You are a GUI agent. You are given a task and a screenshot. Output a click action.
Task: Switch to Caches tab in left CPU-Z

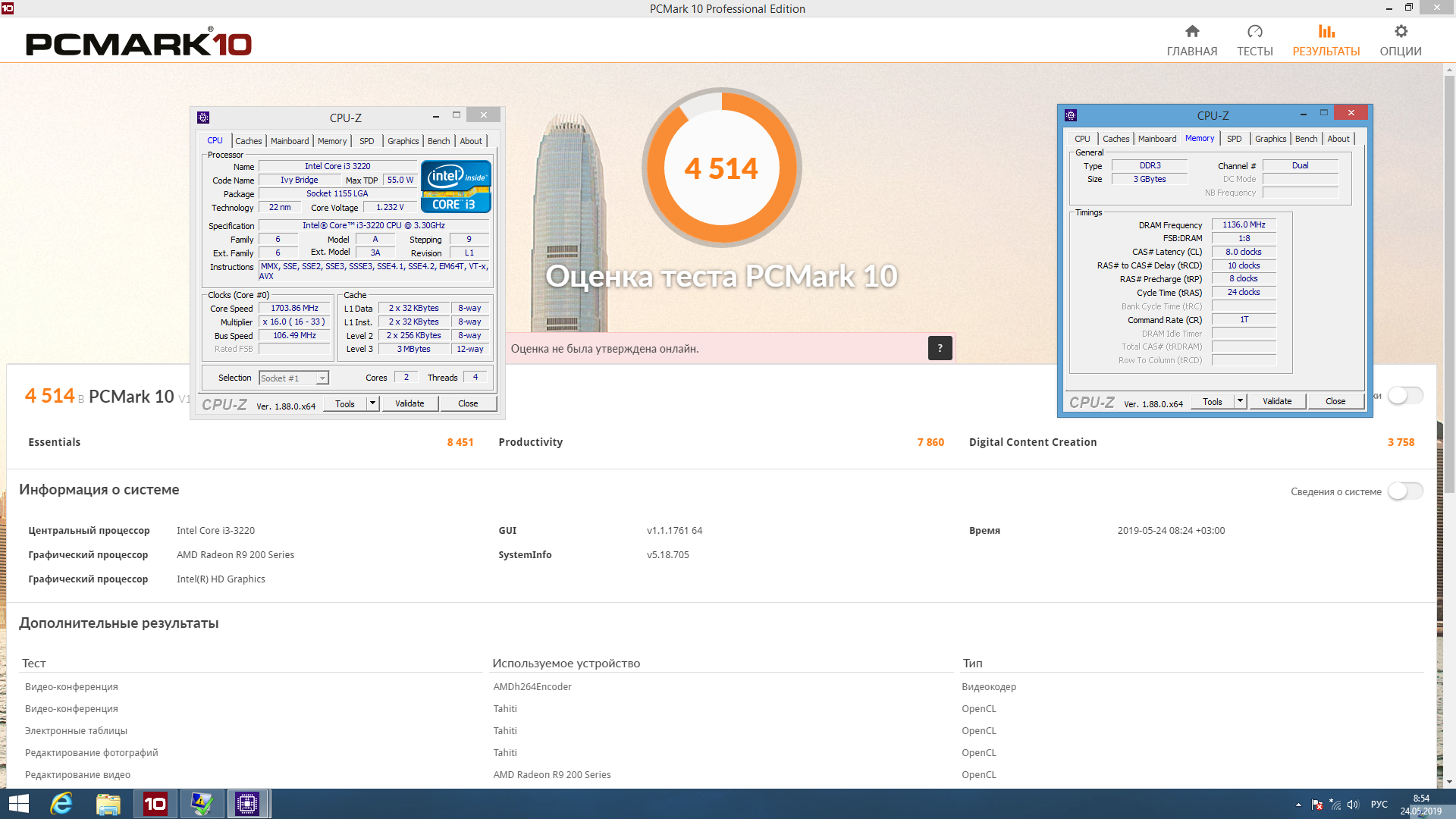248,140
